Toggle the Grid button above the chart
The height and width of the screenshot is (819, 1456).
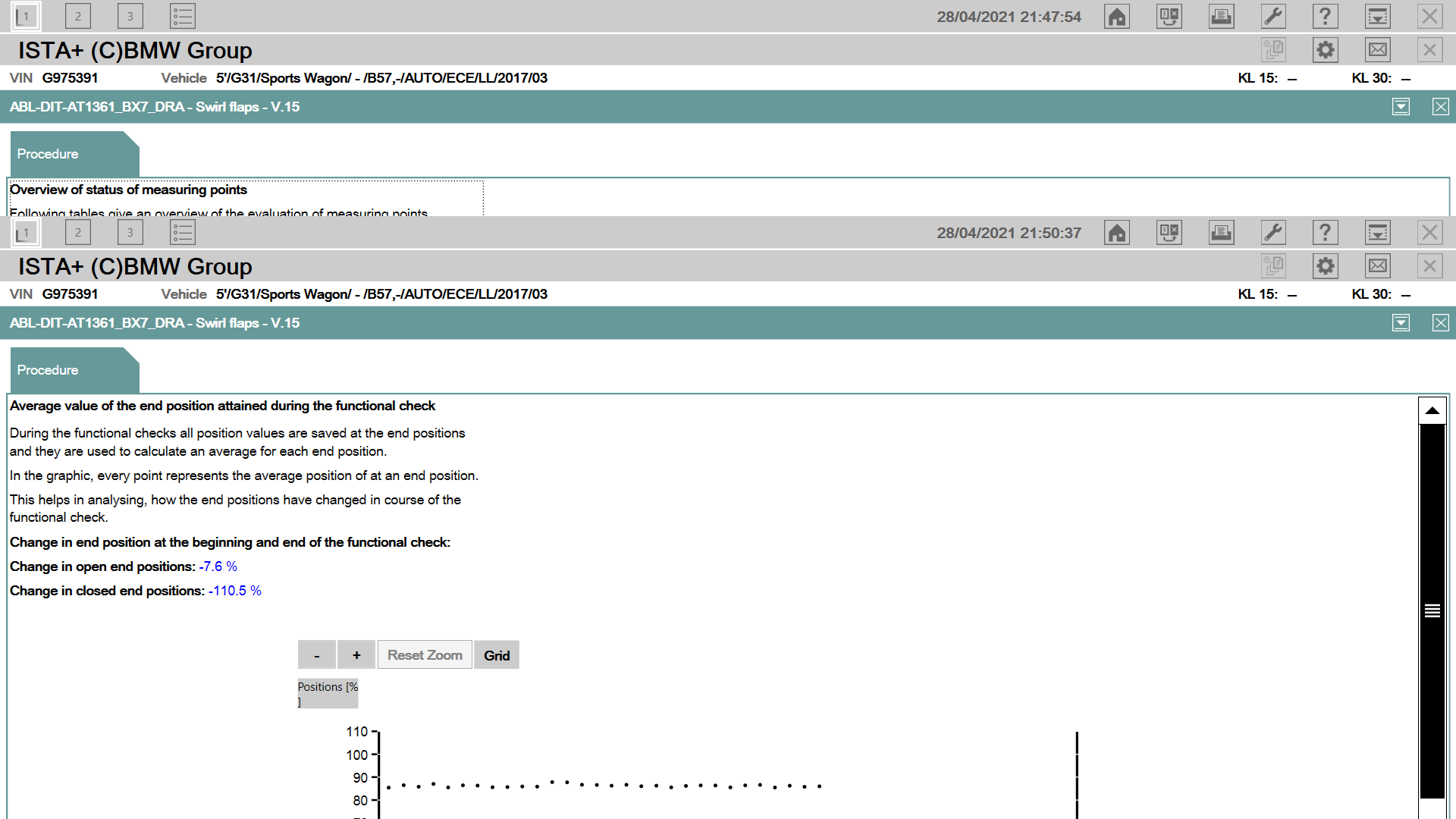[497, 655]
